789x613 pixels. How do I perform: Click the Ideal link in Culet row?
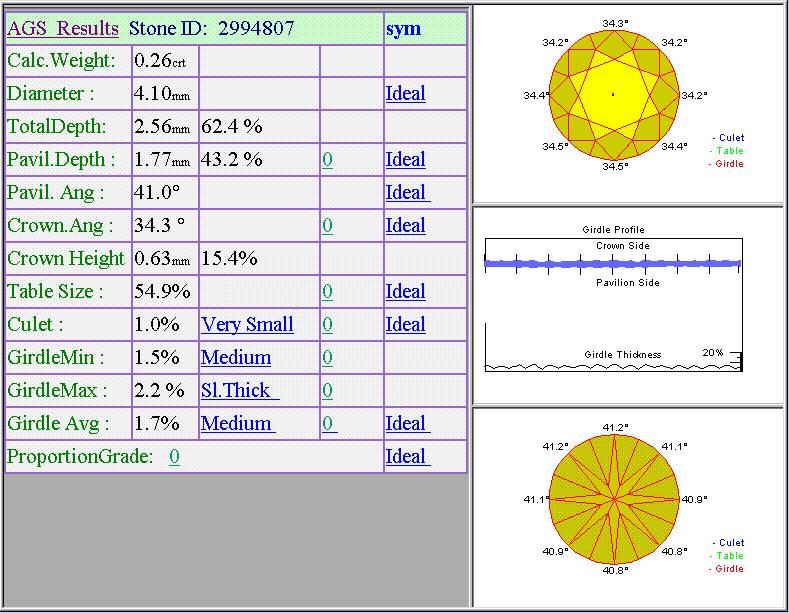pyautogui.click(x=405, y=325)
